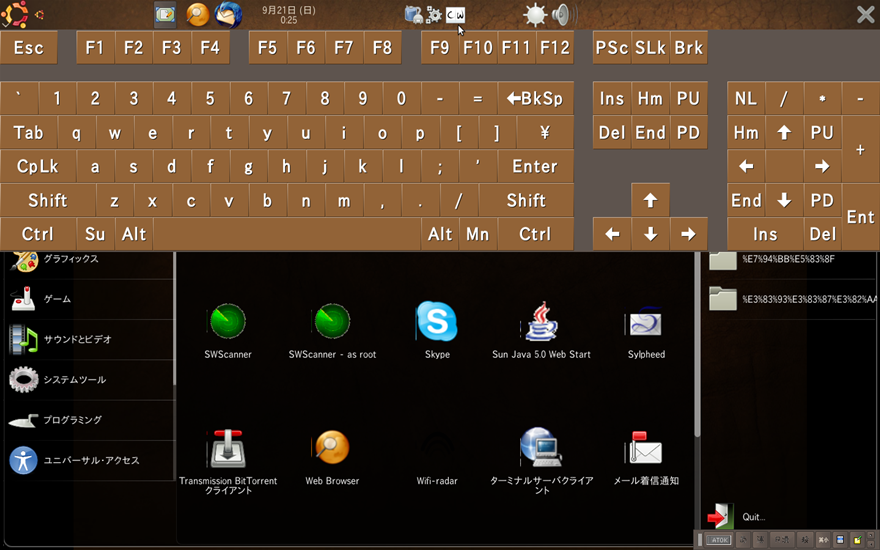Launch Skype from the applications grid
The image size is (880, 550).
point(437,323)
